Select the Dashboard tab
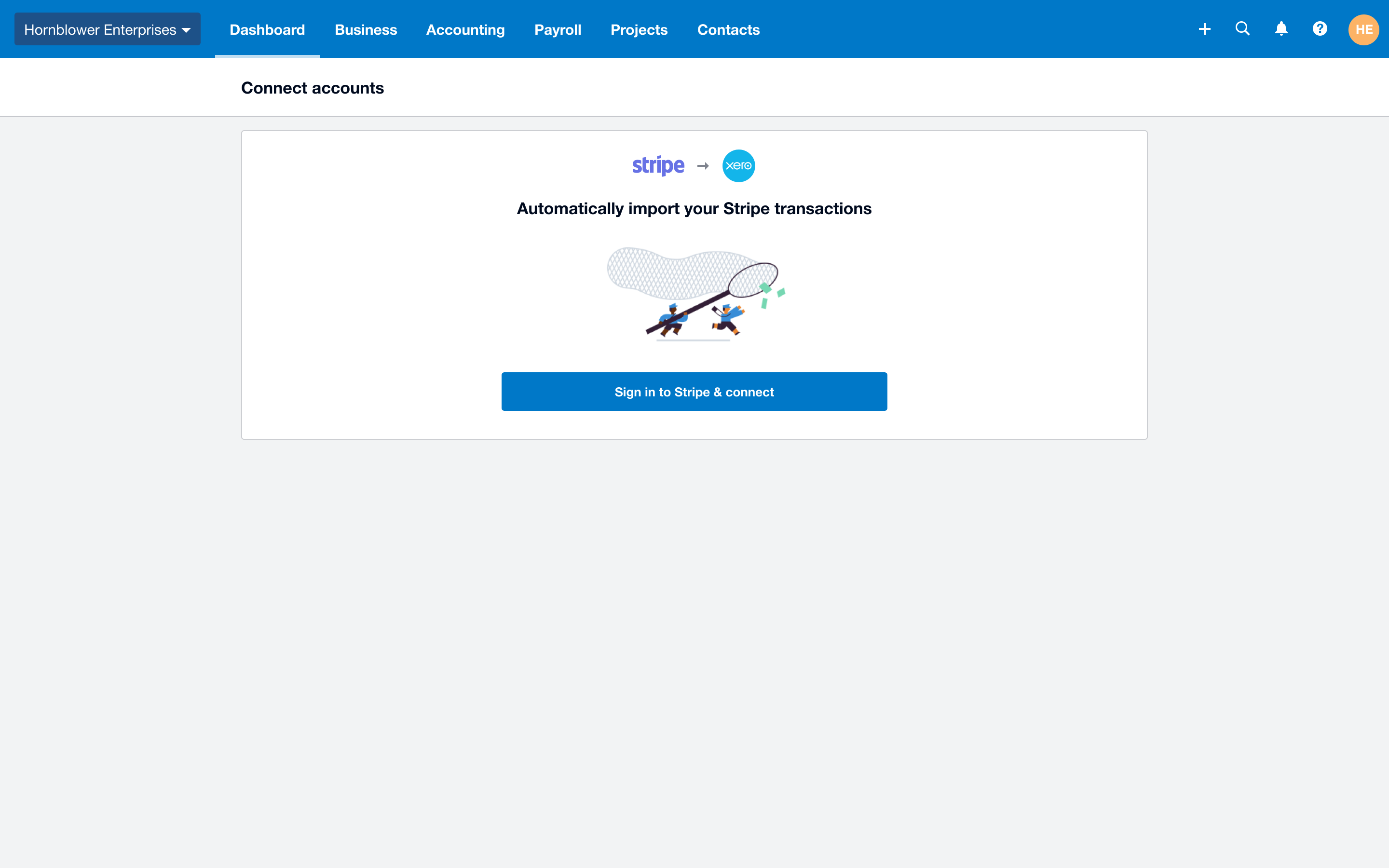This screenshot has height=868, width=1389. [267, 29]
